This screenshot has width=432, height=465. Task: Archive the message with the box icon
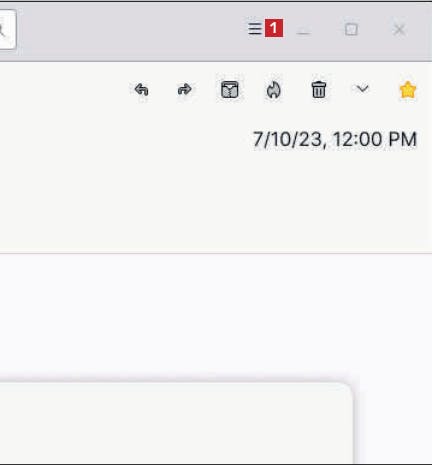coord(230,90)
